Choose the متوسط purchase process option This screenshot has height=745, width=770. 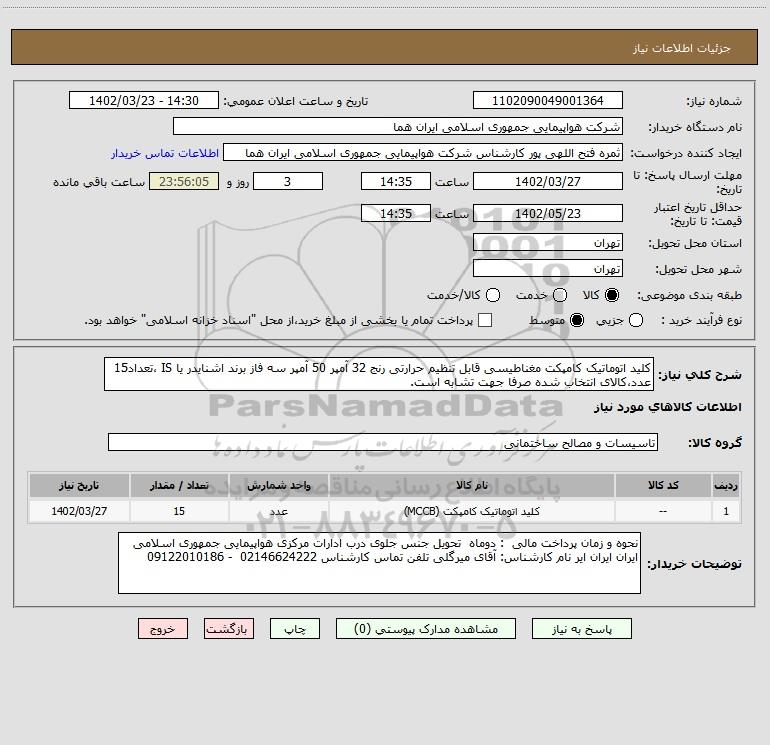pos(577,320)
